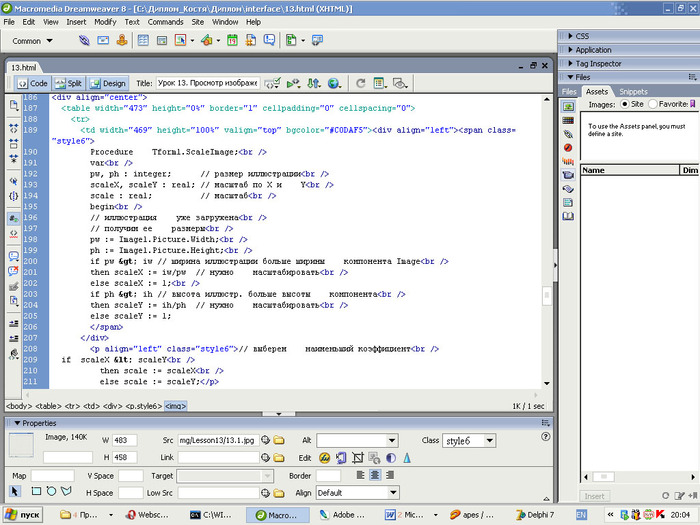Switch to Delphi 7 in taskbar

[535, 515]
